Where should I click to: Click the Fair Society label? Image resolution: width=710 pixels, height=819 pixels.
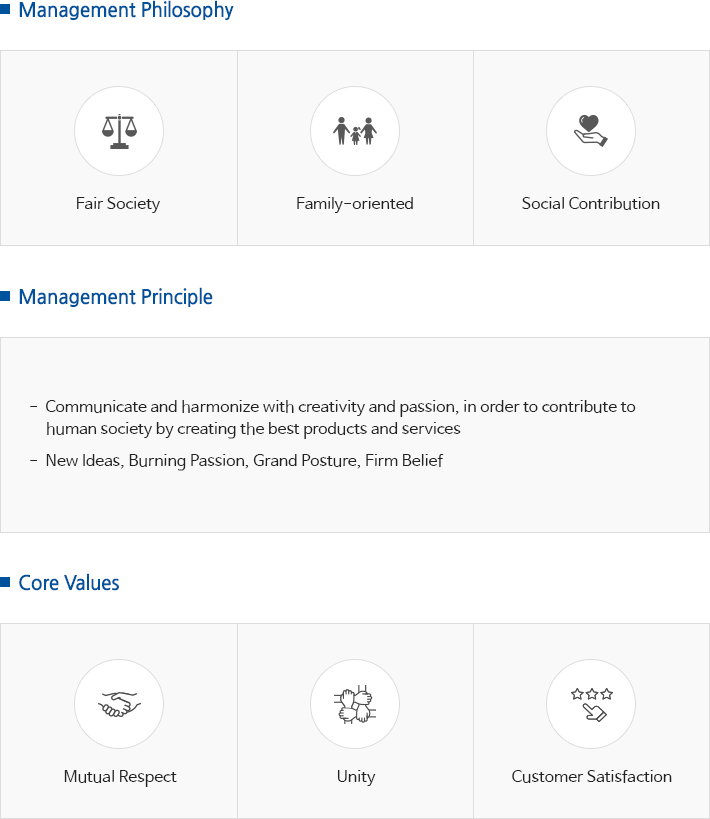[118, 203]
